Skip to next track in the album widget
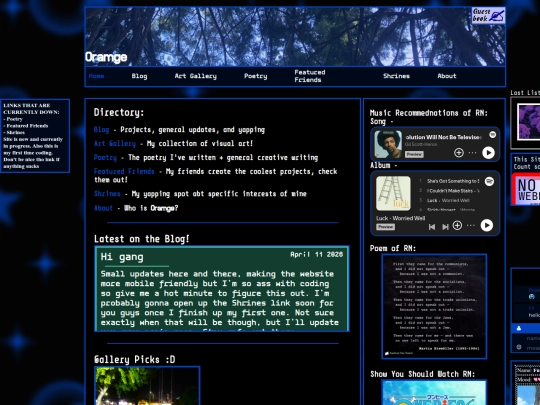The width and height of the screenshot is (540, 405). coord(445,227)
